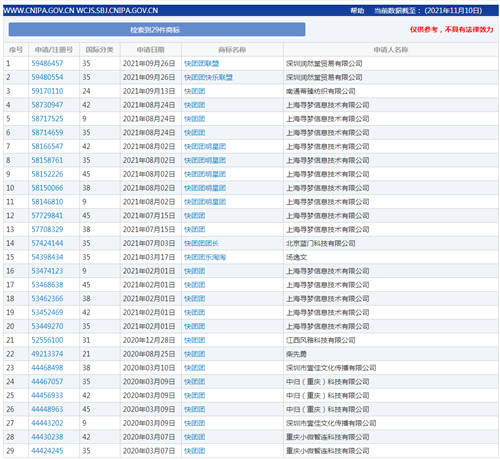The image size is (500, 460).
Task: Click applicant name in row 23
Action: 331,368
